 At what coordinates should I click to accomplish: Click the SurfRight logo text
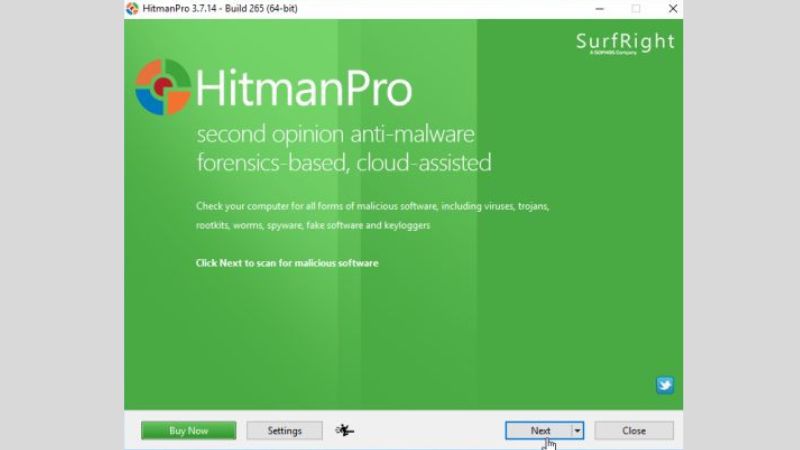(625, 43)
